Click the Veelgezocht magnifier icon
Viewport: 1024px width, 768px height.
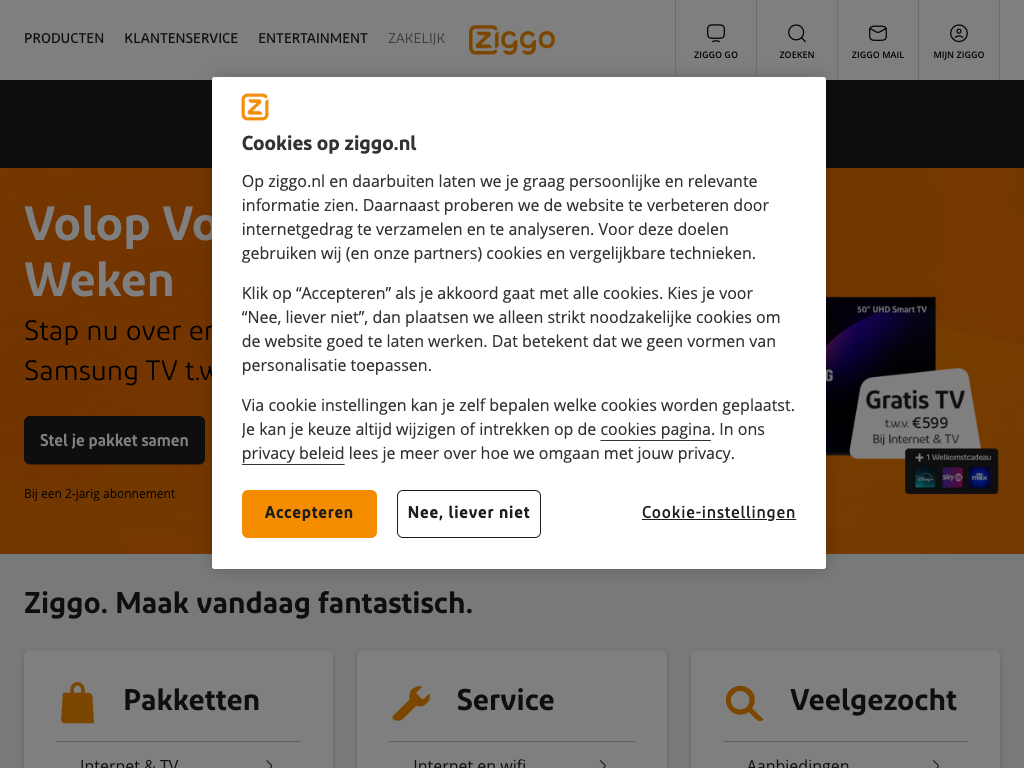pos(744,703)
